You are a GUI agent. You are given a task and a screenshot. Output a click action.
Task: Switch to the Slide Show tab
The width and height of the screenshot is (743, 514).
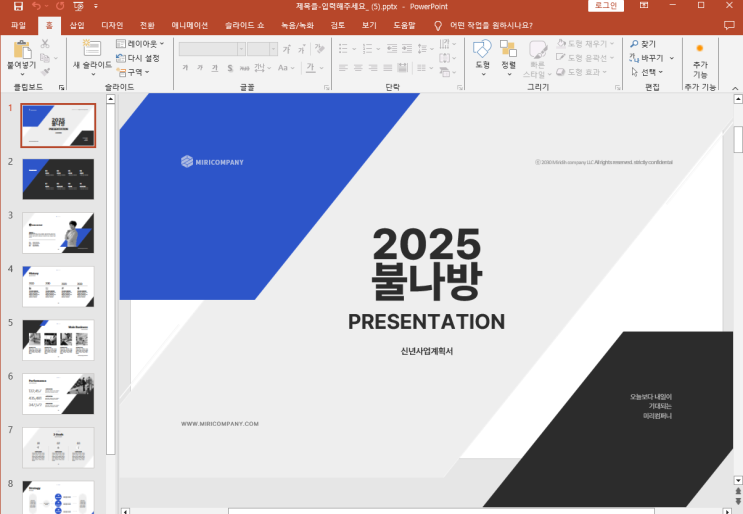(x=245, y=25)
